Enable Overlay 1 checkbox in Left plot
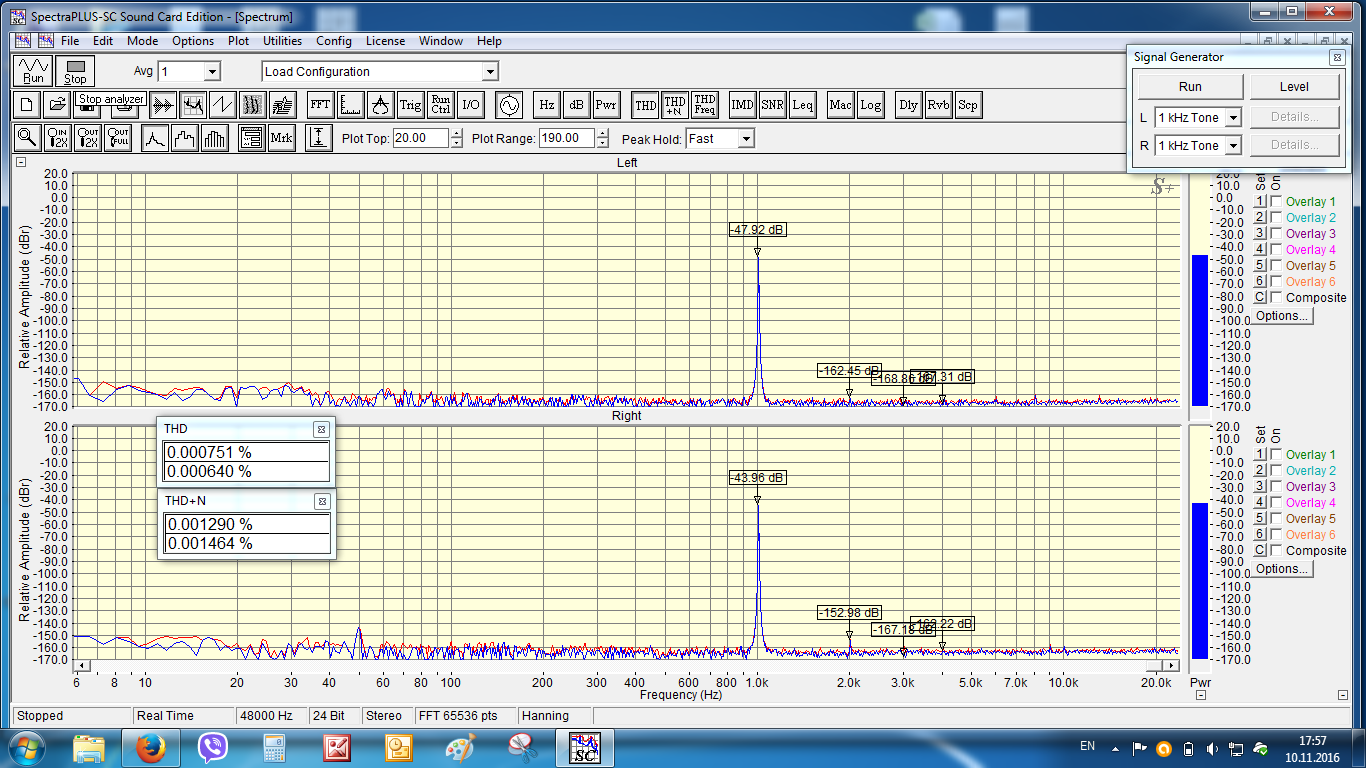 [x=1276, y=202]
